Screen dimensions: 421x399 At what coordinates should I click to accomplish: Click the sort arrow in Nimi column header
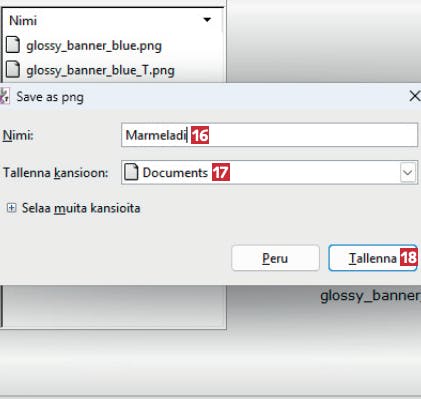coord(207,20)
